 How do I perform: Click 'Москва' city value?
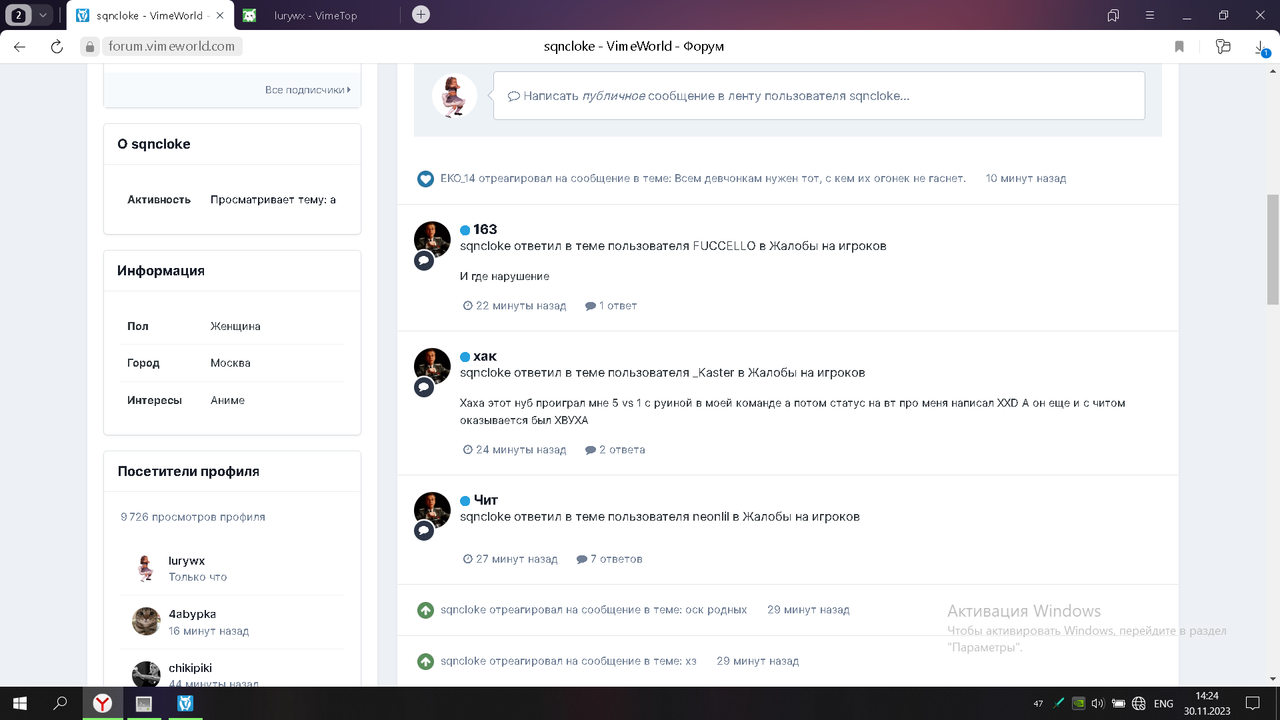[x=230, y=363]
